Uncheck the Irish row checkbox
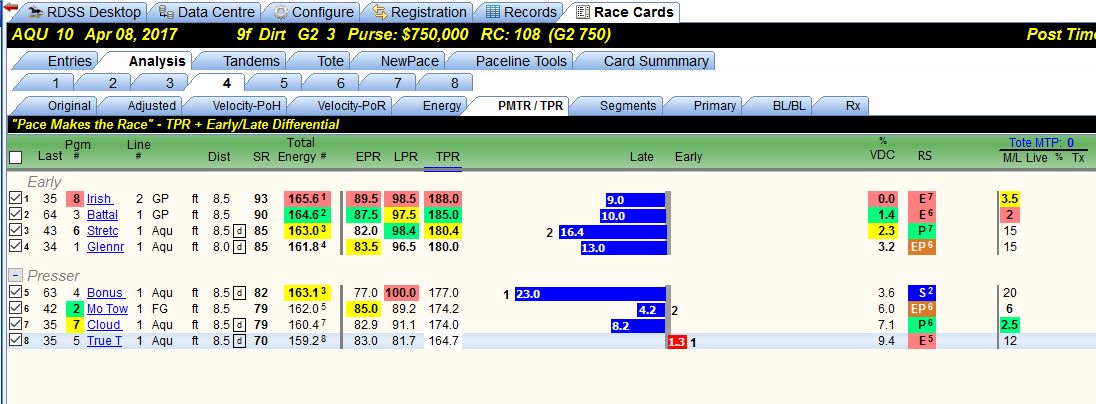Image resolution: width=1096 pixels, height=404 pixels. point(15,199)
